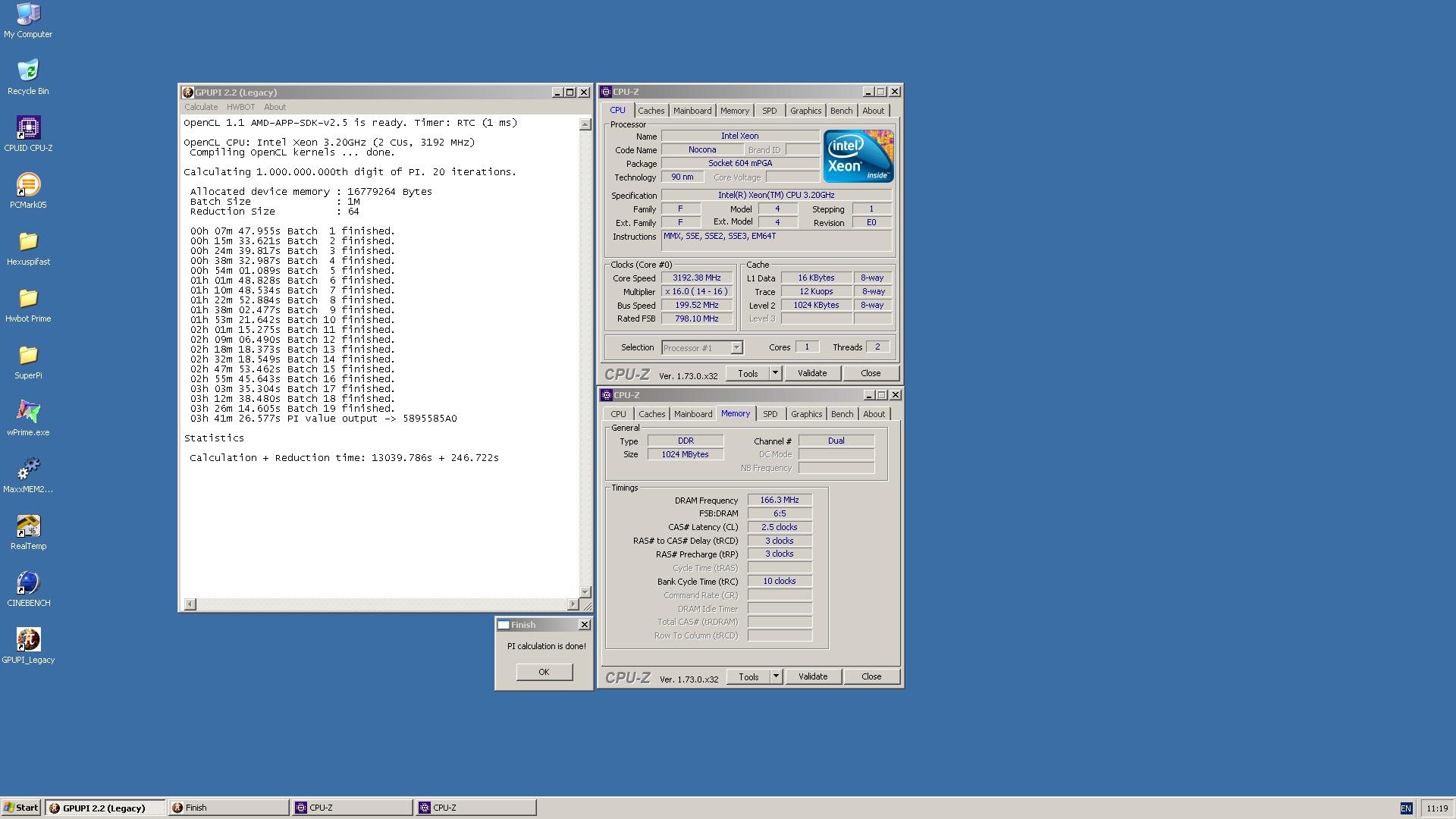
Task: Activate GPUPI 2.2 (Legacy) taskbar button
Action: [x=105, y=808]
